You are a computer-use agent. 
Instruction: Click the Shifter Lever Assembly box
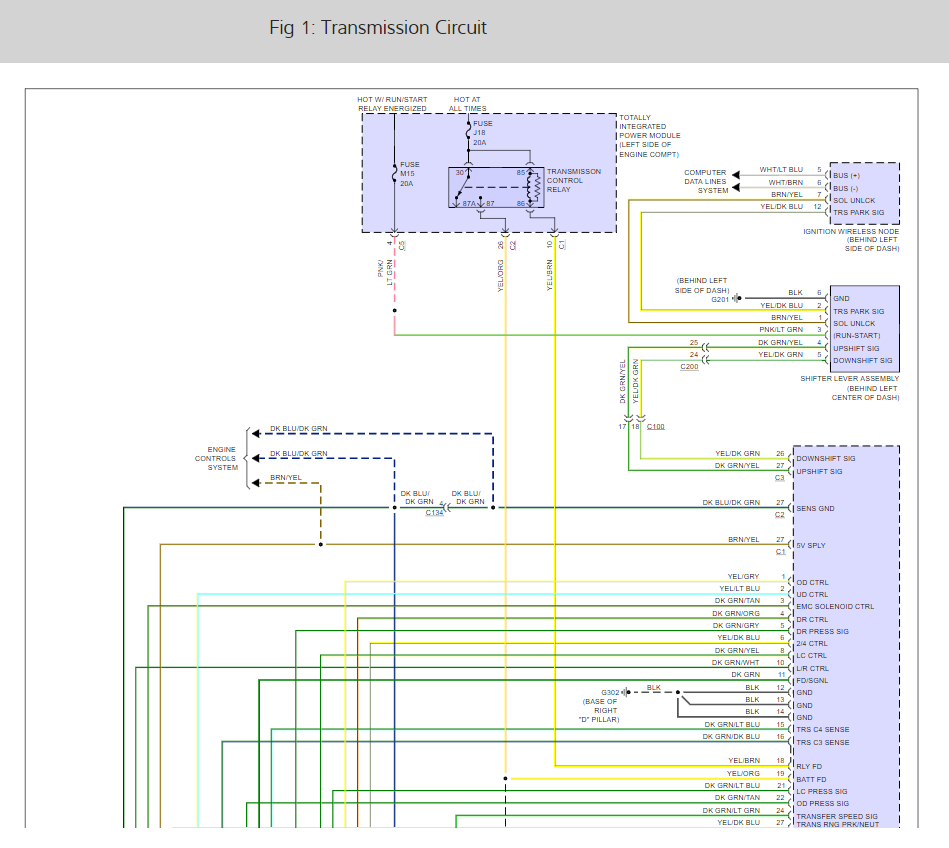coord(864,328)
